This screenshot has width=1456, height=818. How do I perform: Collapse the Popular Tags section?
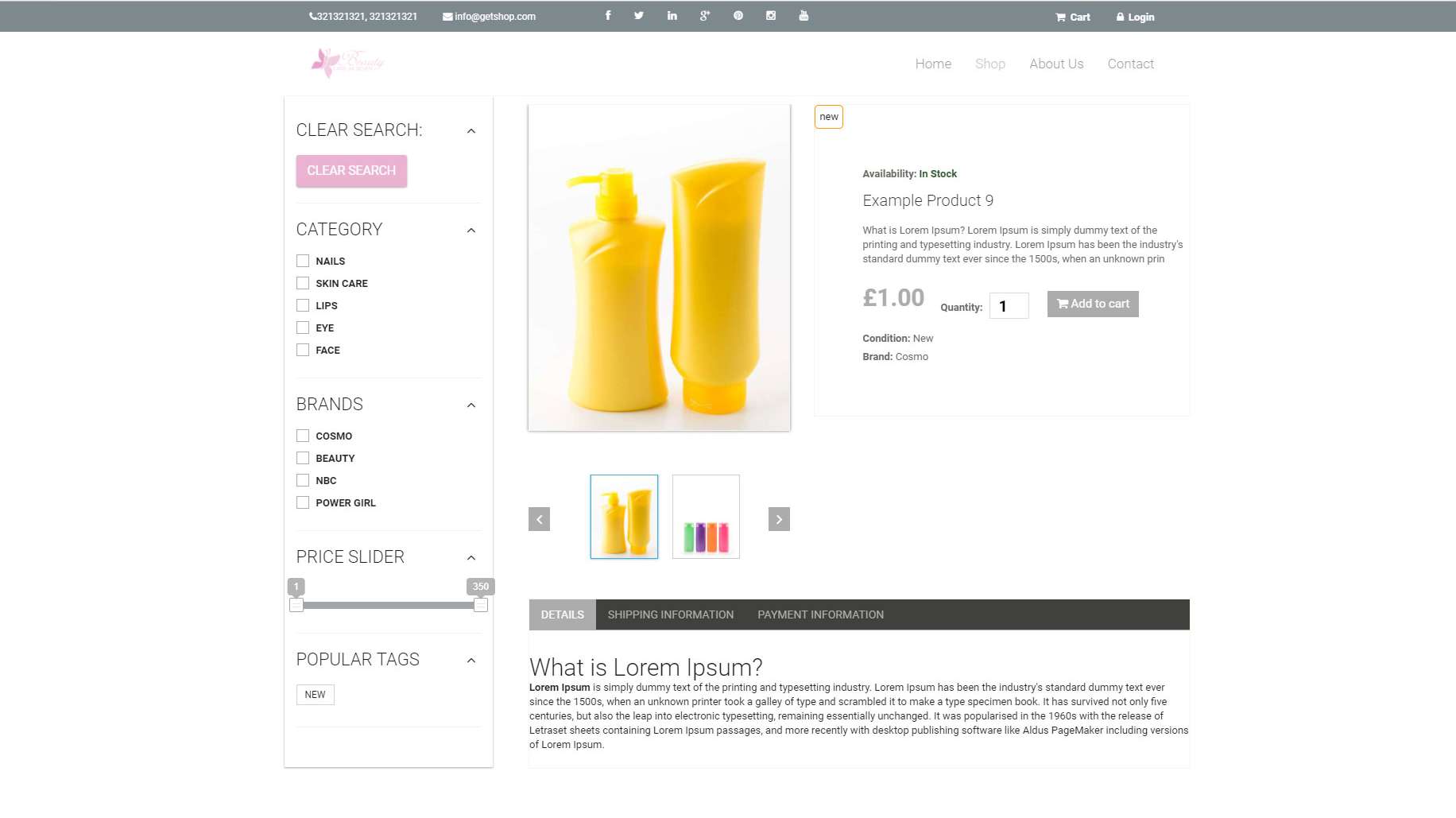(x=471, y=661)
